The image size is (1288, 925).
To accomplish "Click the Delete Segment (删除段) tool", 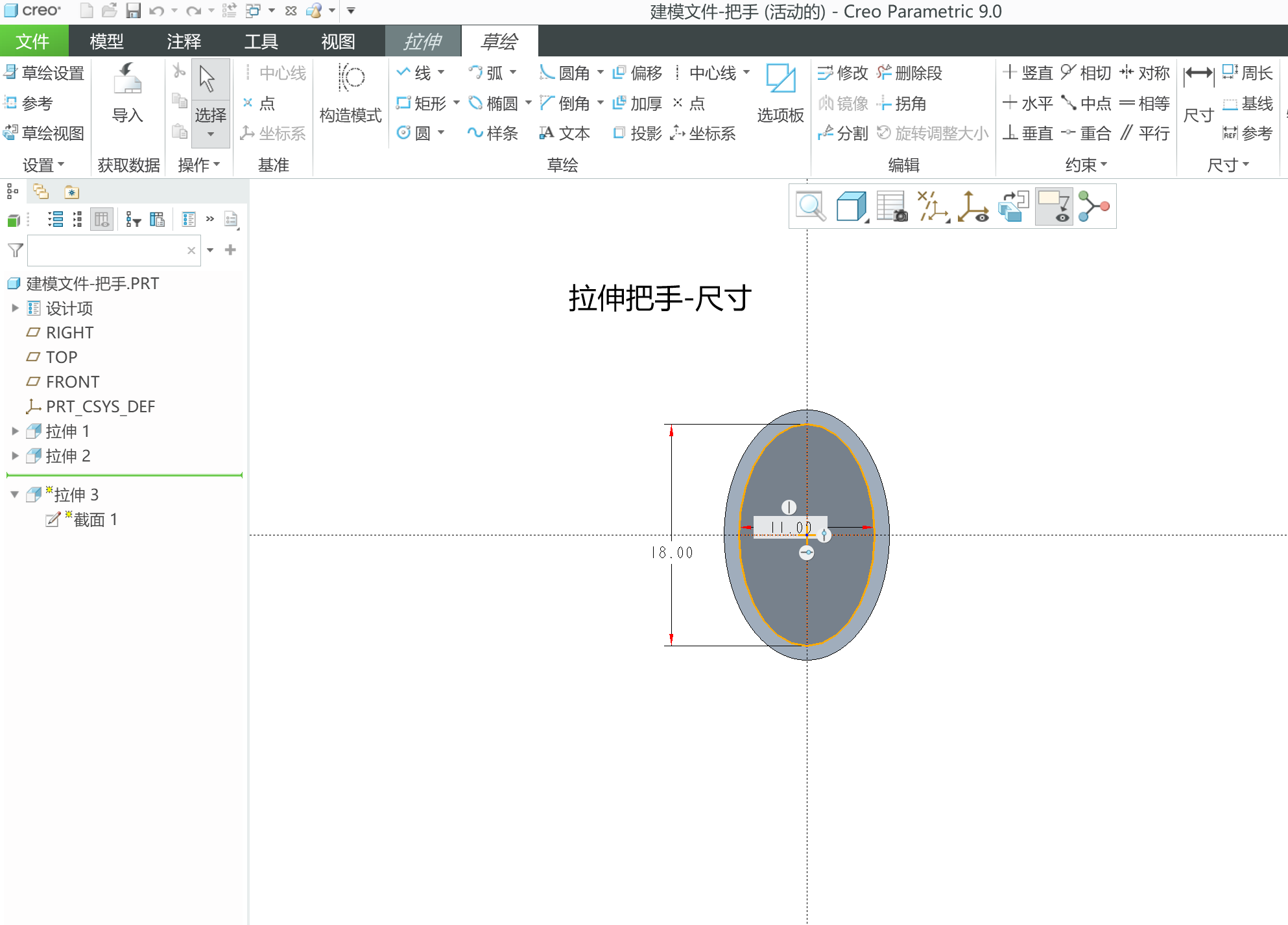I will pos(909,73).
